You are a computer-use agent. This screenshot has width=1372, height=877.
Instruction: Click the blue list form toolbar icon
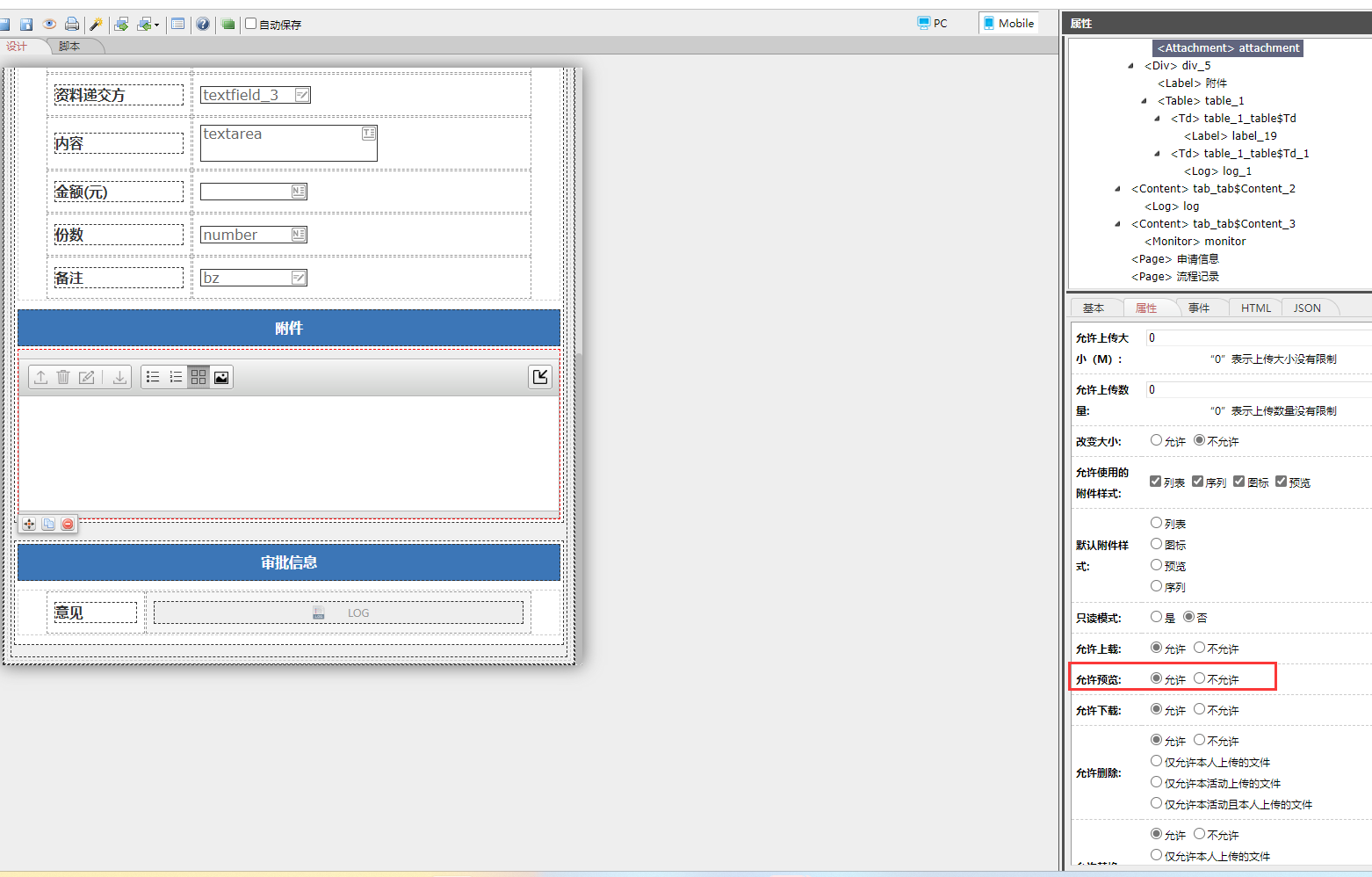point(178,25)
